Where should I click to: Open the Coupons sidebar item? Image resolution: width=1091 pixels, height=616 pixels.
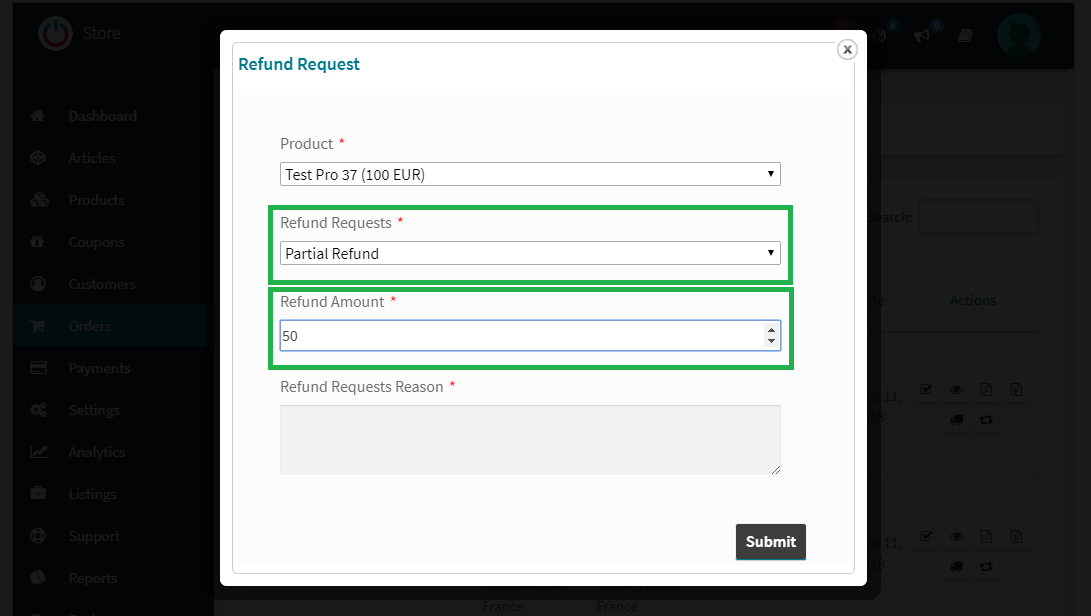pos(97,242)
